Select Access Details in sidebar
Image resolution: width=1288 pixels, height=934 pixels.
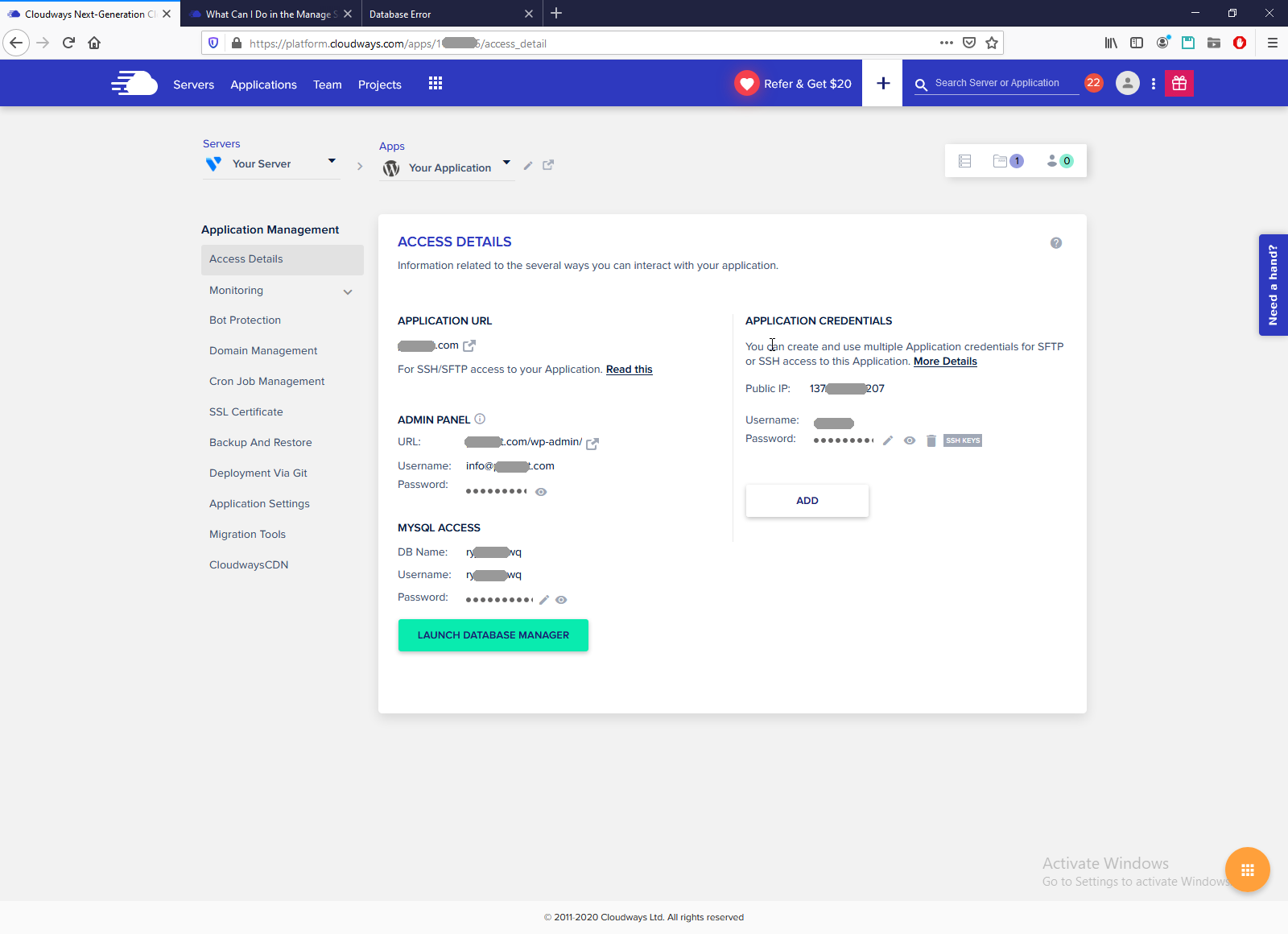[x=283, y=259]
